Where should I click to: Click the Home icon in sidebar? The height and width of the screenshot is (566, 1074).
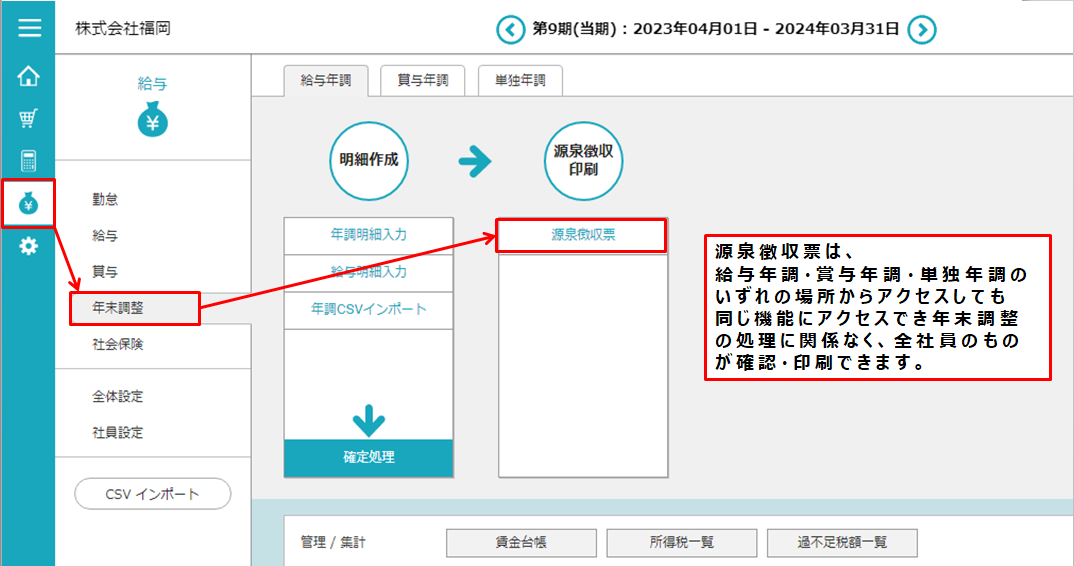[28, 76]
